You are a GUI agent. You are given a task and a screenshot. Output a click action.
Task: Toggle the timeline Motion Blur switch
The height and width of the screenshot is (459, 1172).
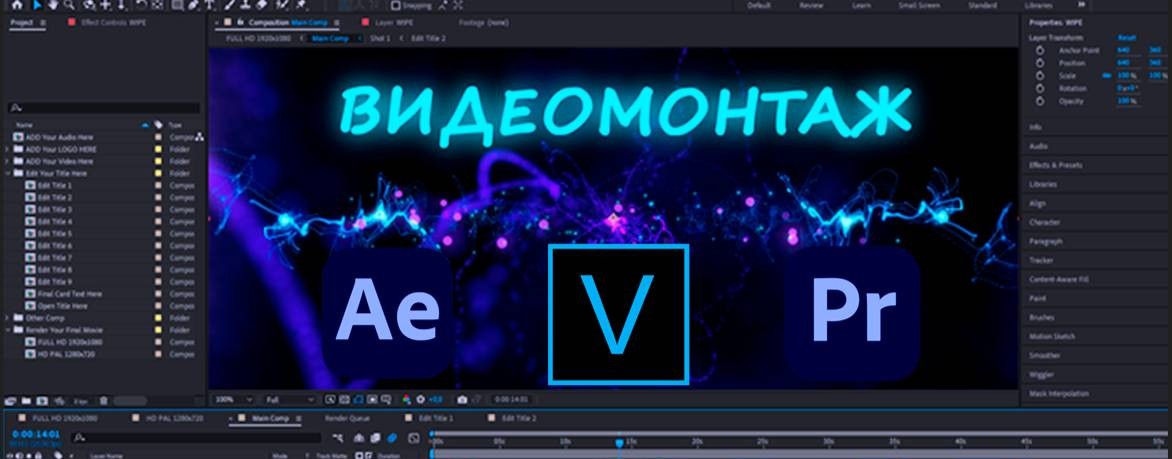pos(392,438)
